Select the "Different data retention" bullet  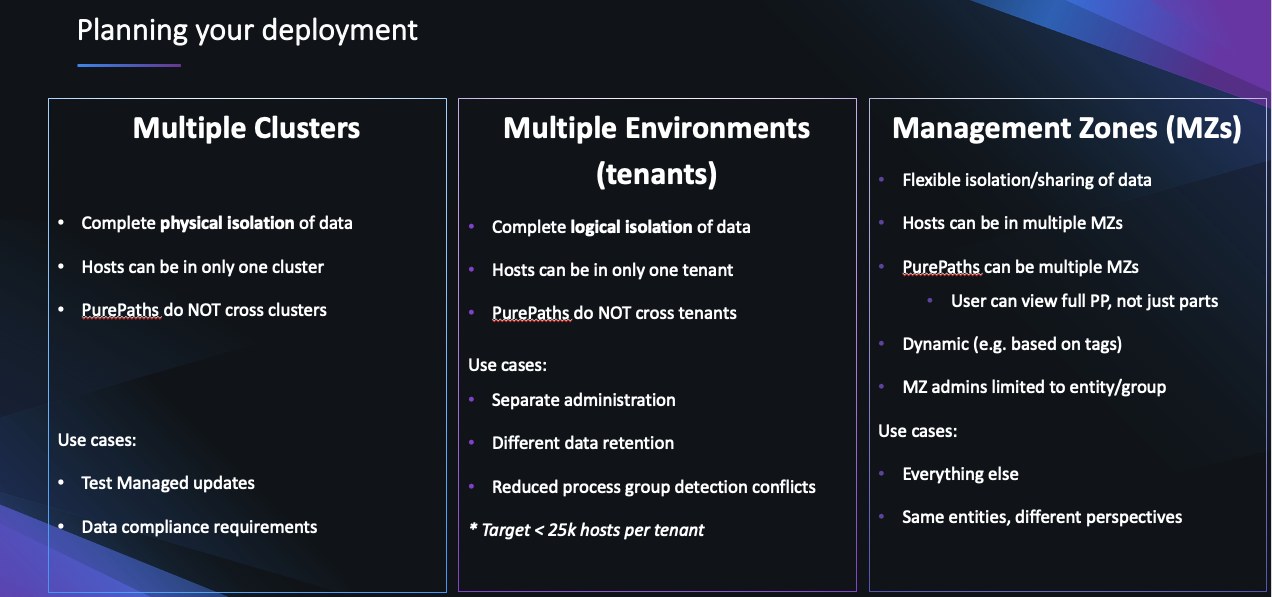click(582, 443)
